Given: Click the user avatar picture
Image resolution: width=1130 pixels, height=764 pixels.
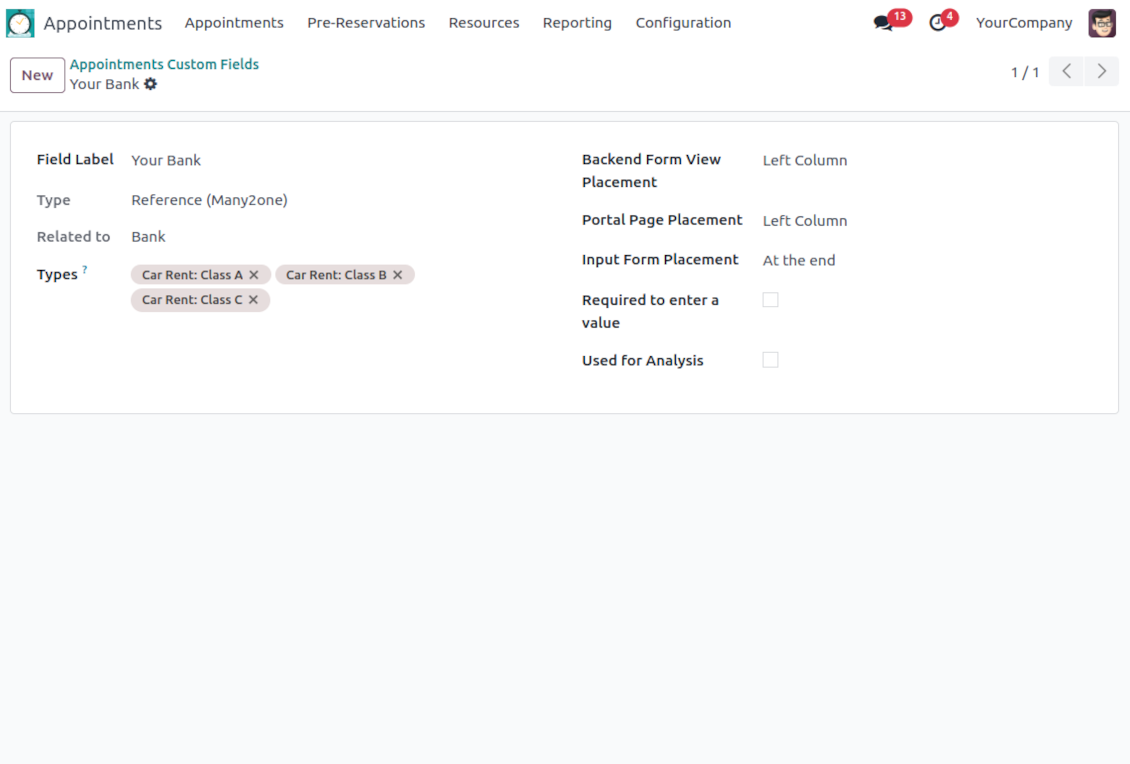Looking at the screenshot, I should [x=1102, y=23].
